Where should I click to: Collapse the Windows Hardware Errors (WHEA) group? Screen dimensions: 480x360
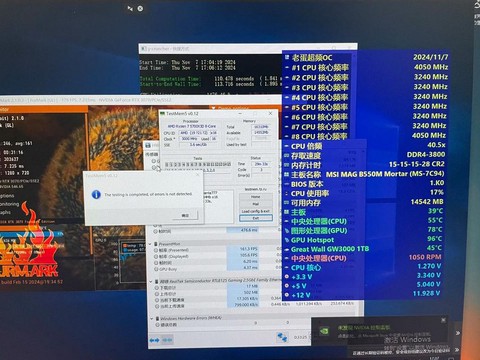[152, 319]
